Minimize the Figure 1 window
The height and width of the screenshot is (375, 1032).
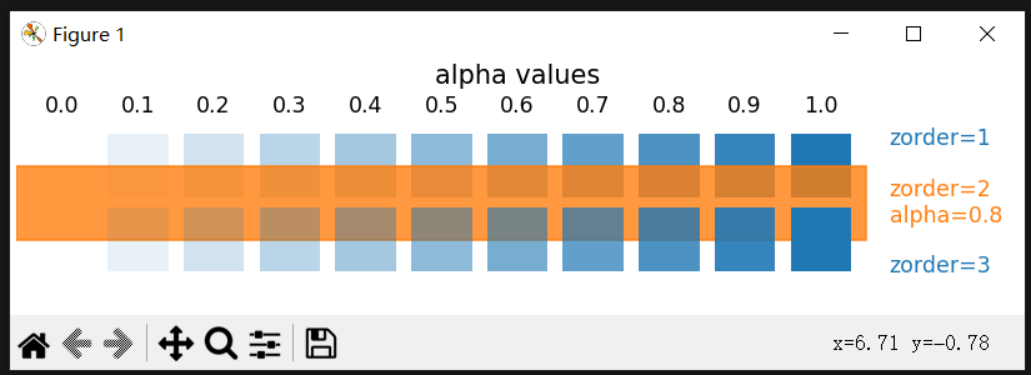click(x=840, y=34)
